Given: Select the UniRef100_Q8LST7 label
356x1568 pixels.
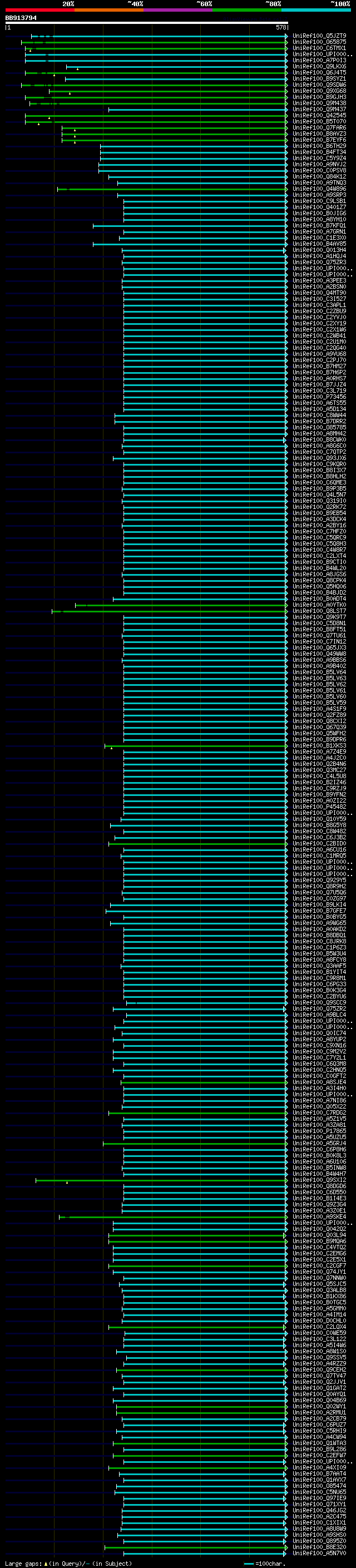Looking at the screenshot, I should pyautogui.click(x=319, y=611).
